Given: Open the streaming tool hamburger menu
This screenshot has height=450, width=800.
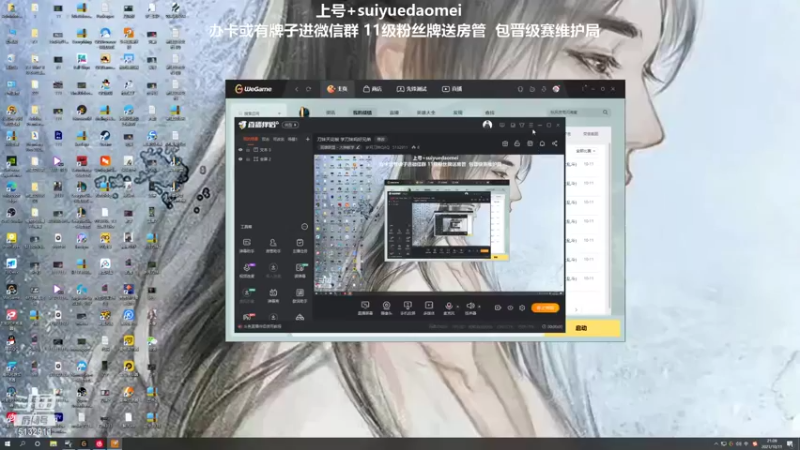Looking at the screenshot, I should (x=531, y=125).
